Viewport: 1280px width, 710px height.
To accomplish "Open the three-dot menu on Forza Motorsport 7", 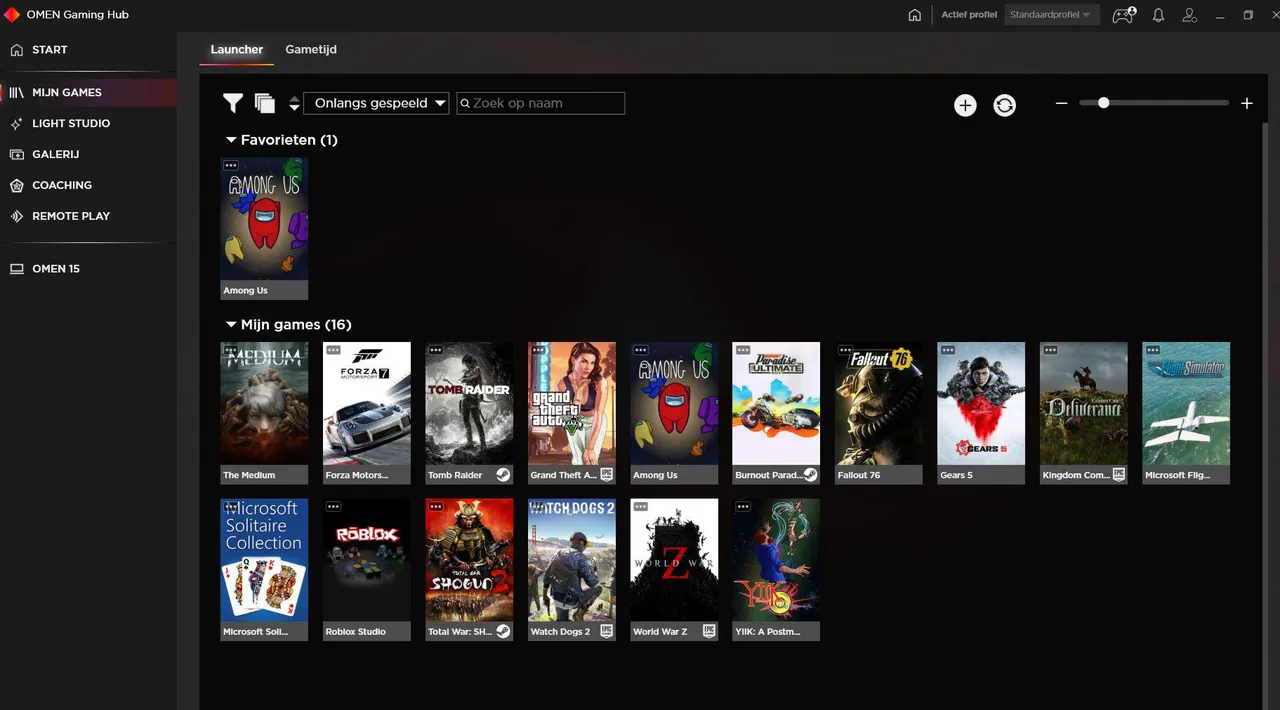I will (333, 350).
